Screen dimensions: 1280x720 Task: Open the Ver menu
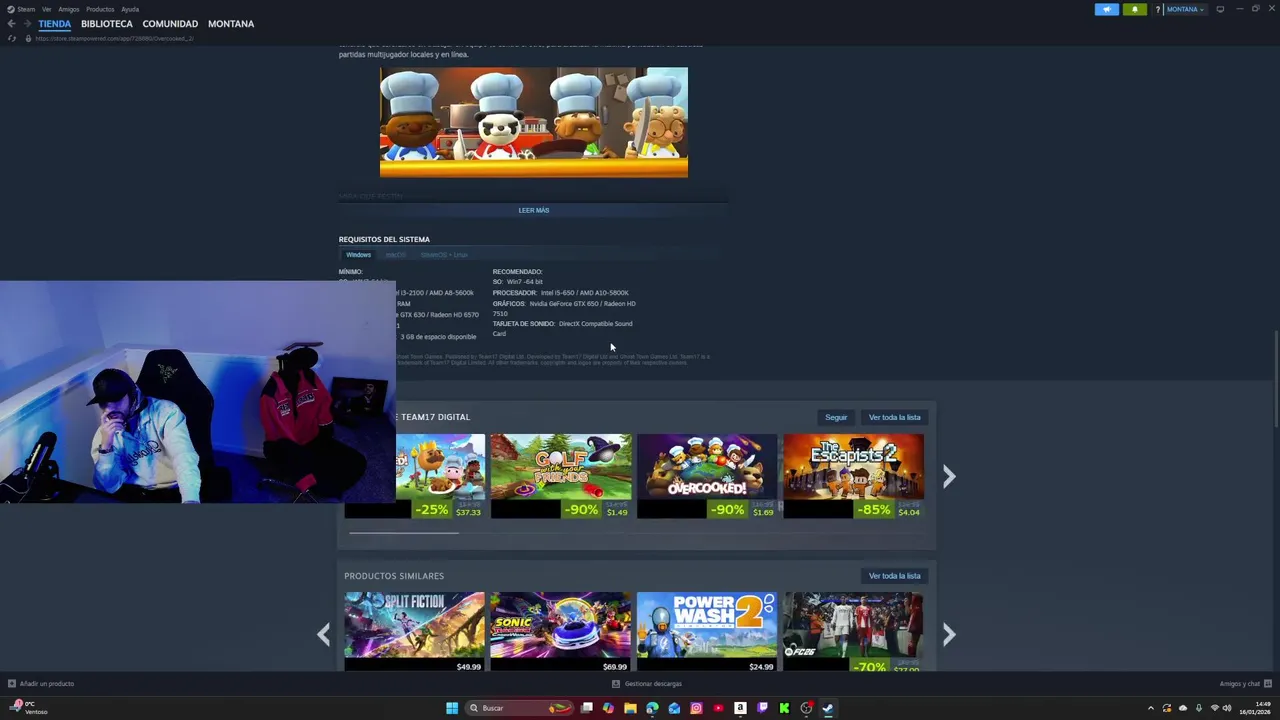tap(46, 9)
